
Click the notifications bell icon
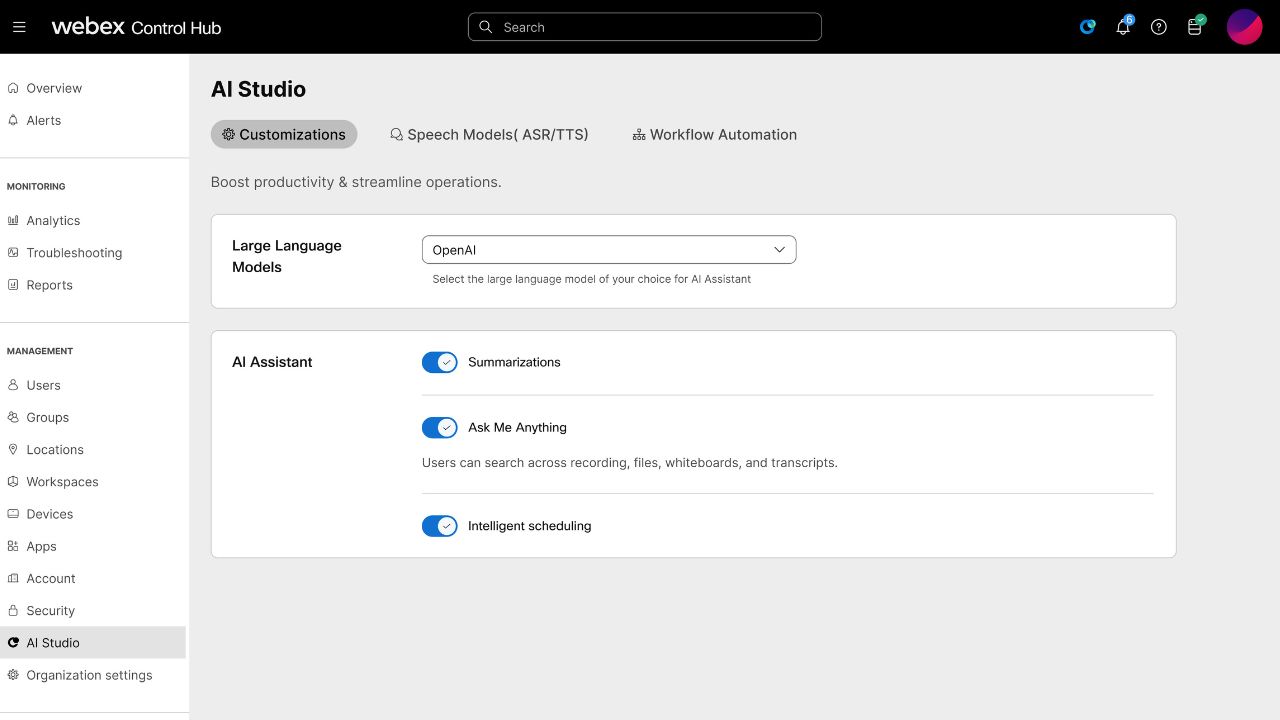click(x=1123, y=27)
